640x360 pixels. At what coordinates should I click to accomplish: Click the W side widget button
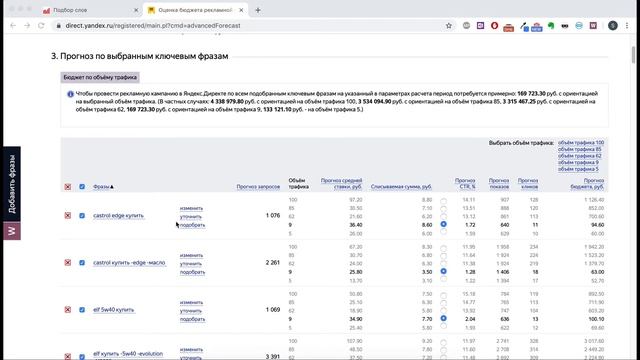12,231
